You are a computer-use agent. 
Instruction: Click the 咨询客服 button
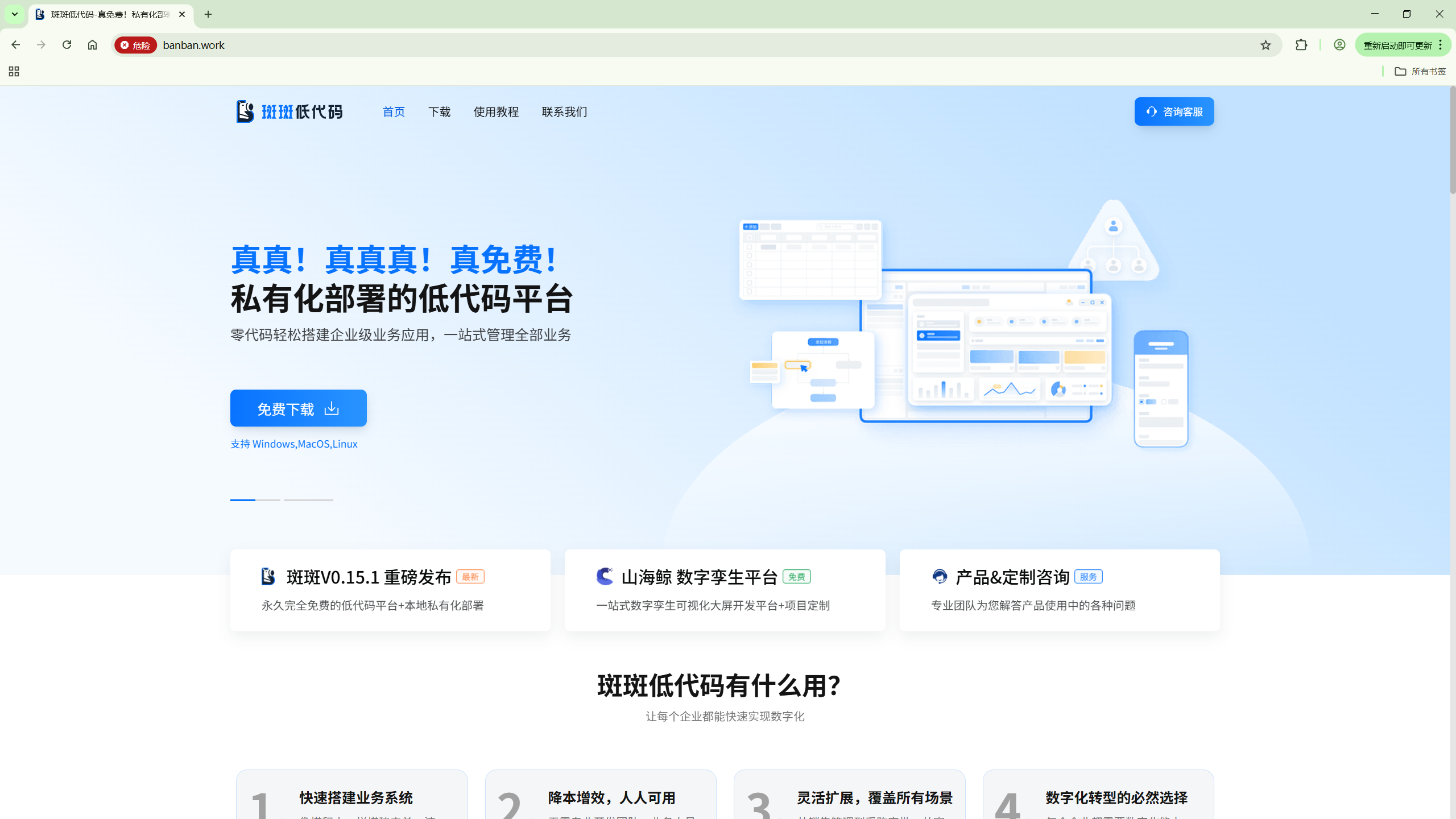[1174, 112]
